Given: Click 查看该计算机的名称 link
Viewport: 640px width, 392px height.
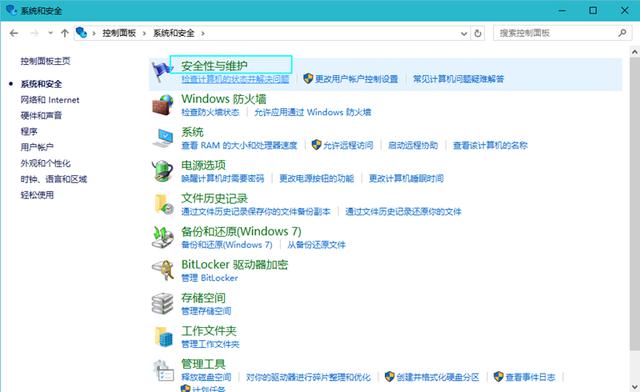Looking at the screenshot, I should click(x=490, y=145).
